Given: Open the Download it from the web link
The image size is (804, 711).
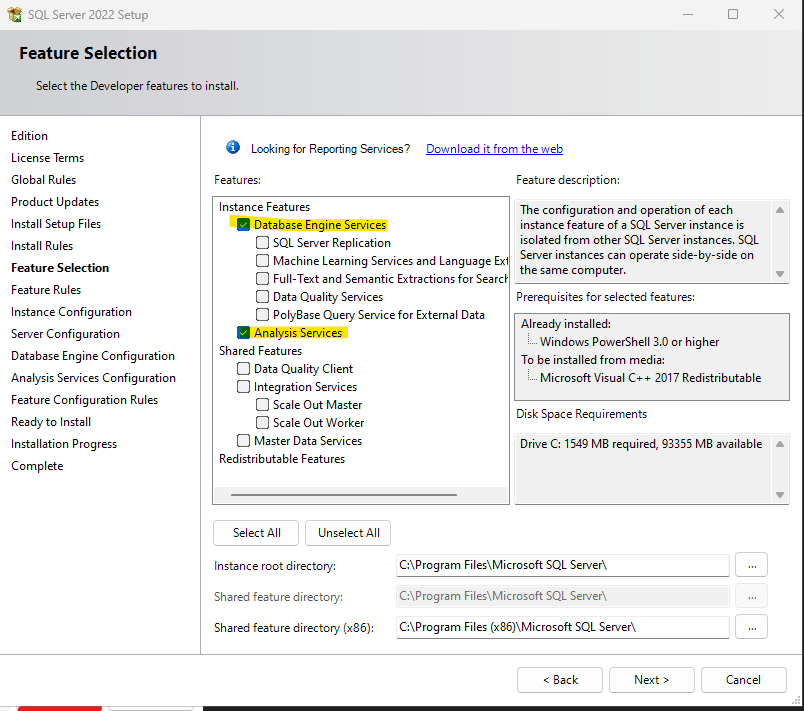Looking at the screenshot, I should [494, 149].
